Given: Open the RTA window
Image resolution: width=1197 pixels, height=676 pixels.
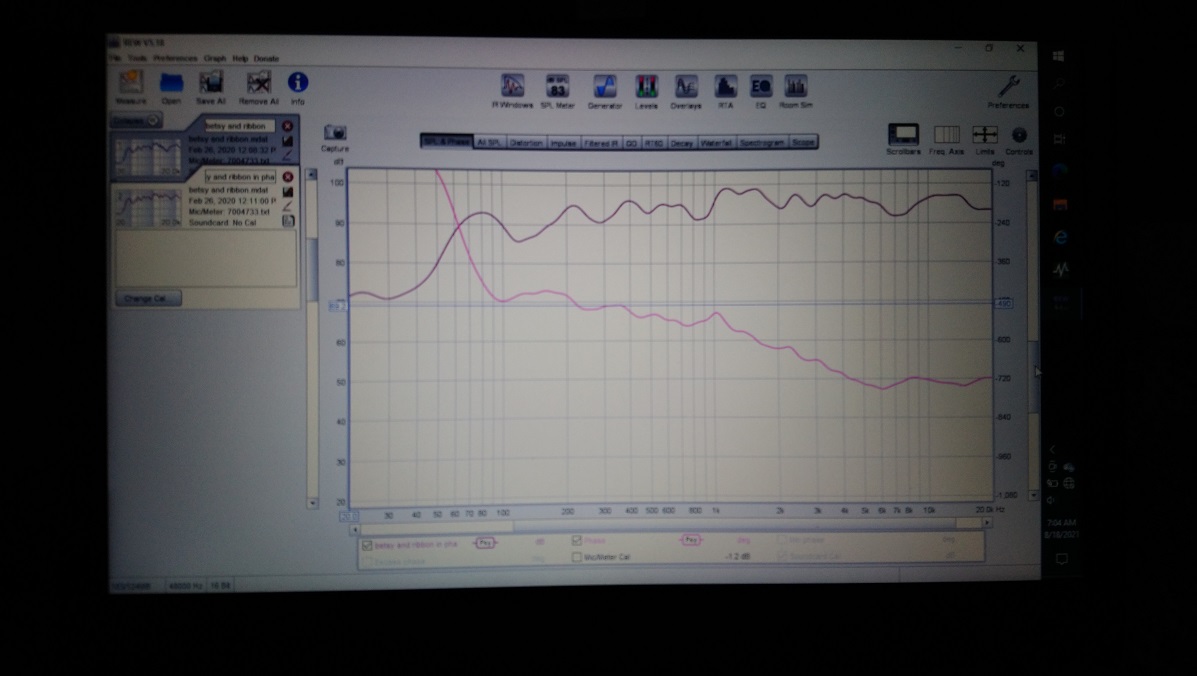Looking at the screenshot, I should tap(725, 92).
